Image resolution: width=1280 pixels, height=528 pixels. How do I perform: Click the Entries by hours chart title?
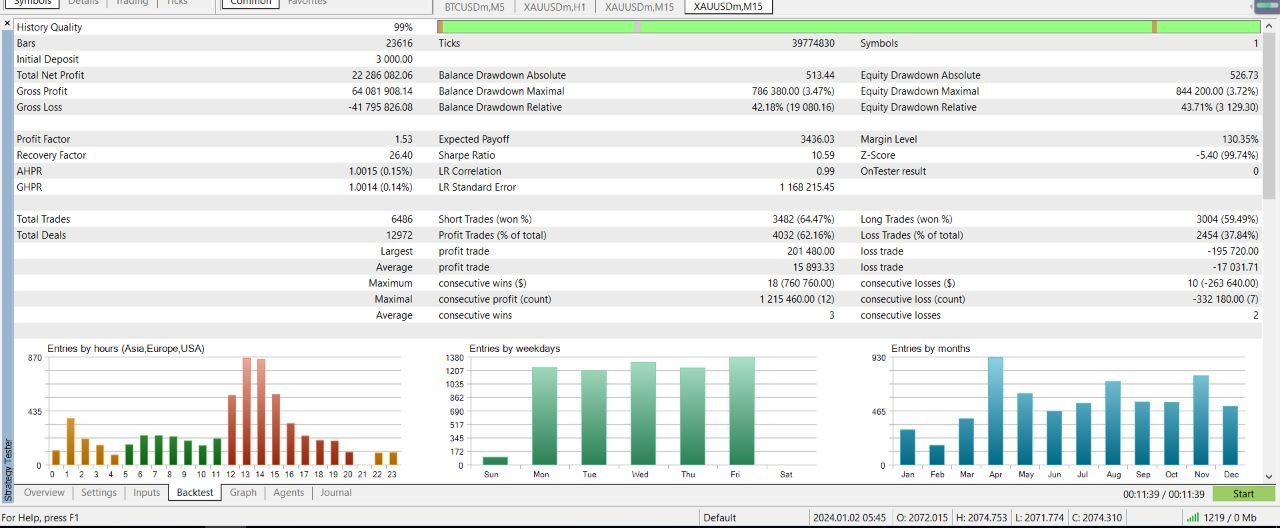(x=126, y=348)
